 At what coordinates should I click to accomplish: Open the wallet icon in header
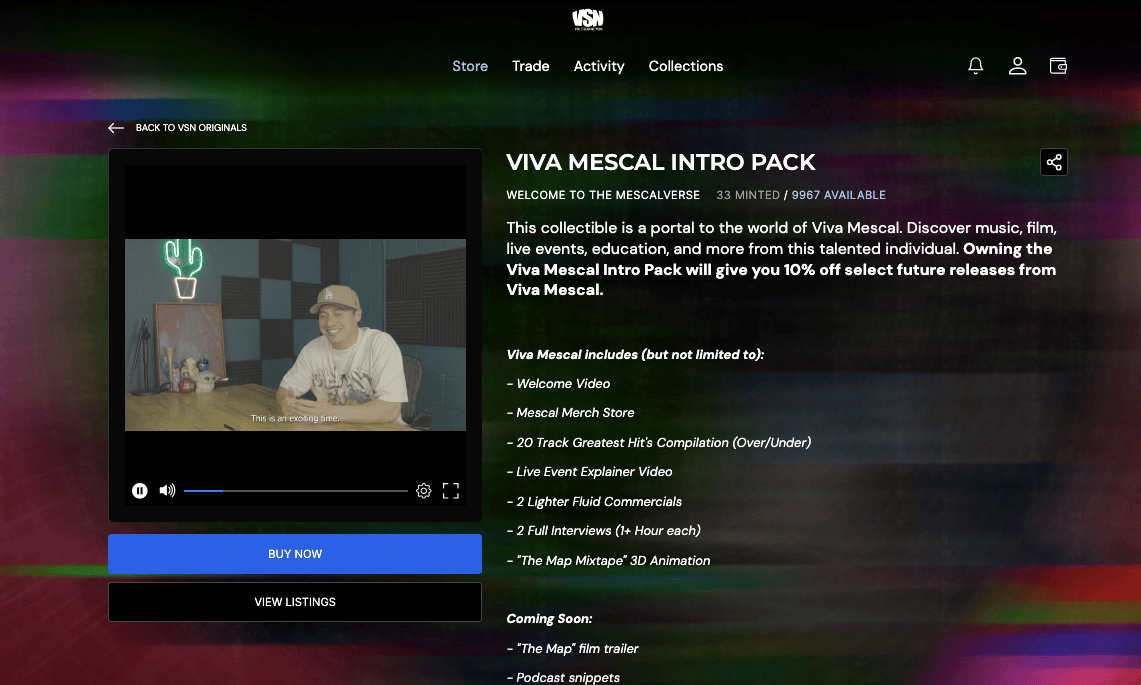[x=1058, y=66]
